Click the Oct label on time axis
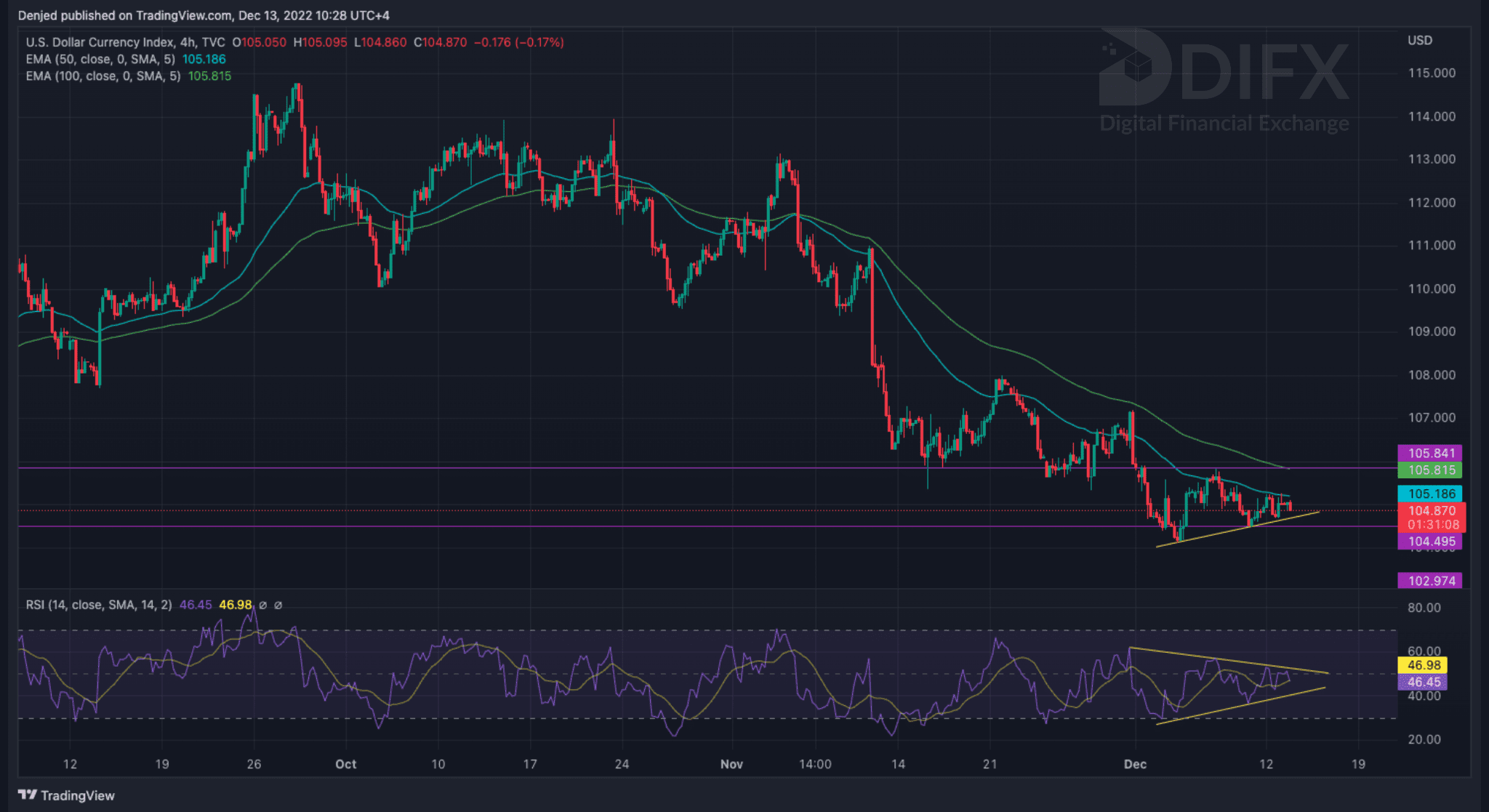 (x=345, y=764)
